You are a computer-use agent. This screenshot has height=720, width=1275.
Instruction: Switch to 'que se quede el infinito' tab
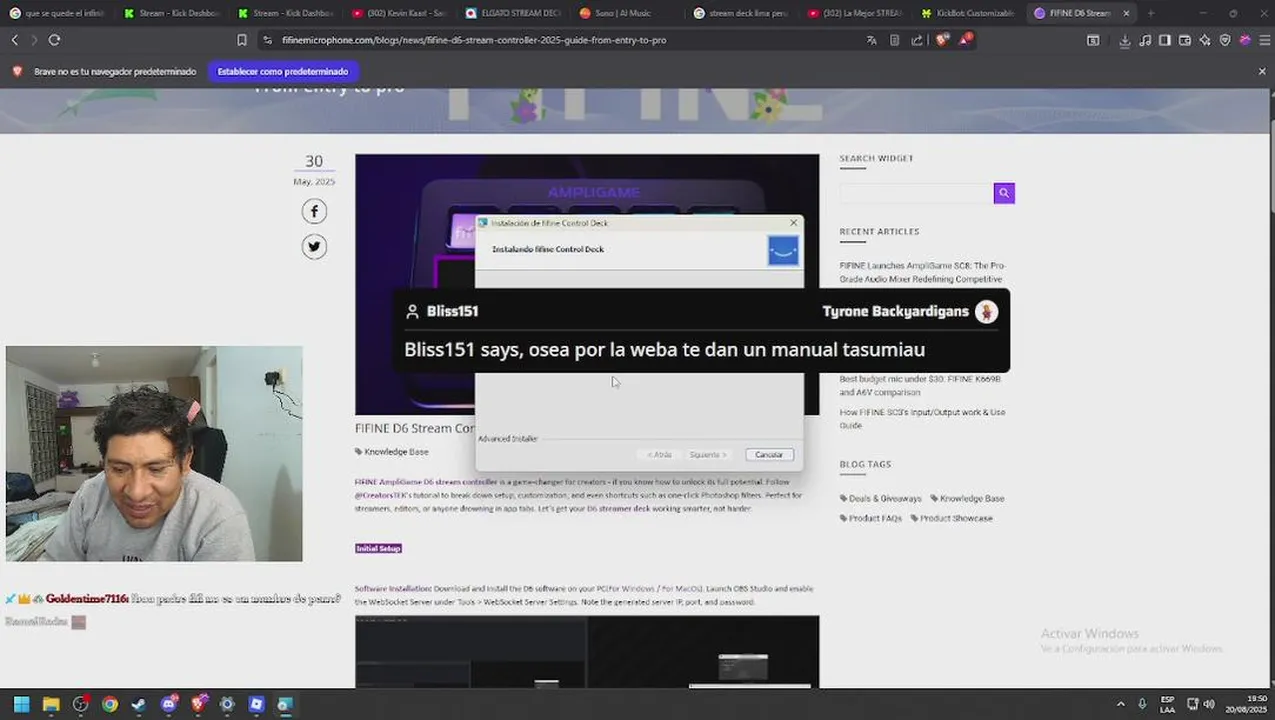[56, 13]
